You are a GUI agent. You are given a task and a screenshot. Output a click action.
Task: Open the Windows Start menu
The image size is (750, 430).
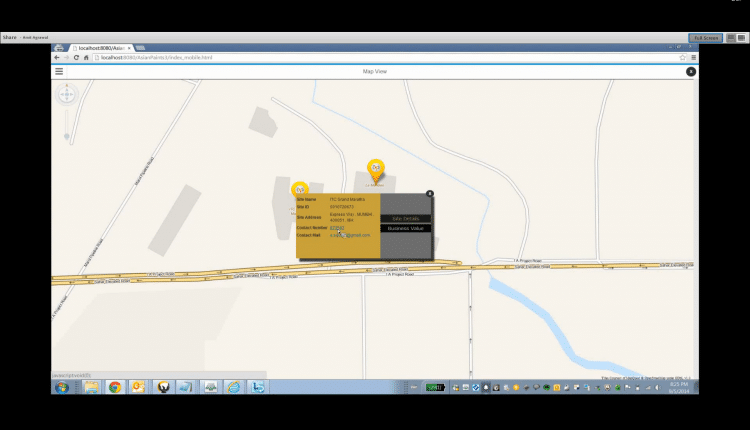pyautogui.click(x=62, y=387)
